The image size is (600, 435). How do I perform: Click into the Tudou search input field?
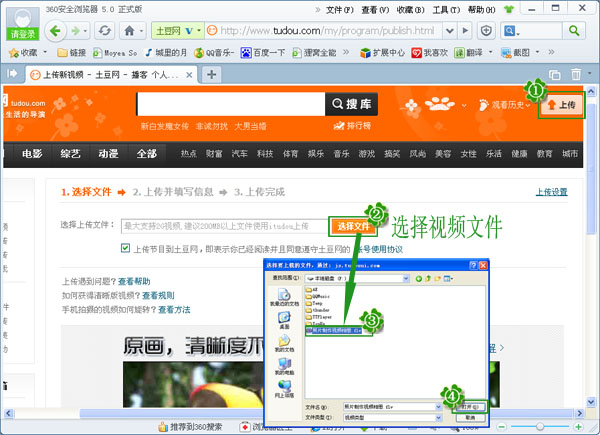(x=231, y=104)
